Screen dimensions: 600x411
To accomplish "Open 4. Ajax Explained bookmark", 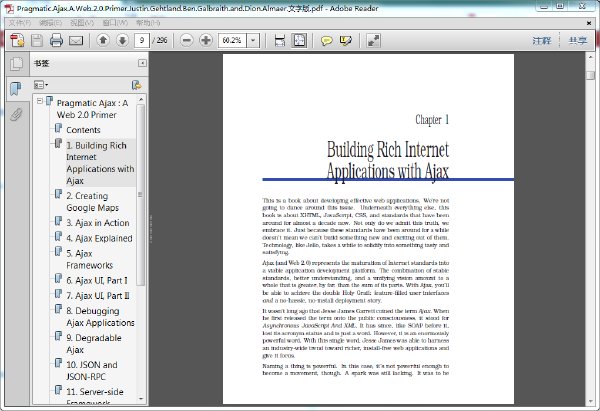I will pyautogui.click(x=99, y=238).
